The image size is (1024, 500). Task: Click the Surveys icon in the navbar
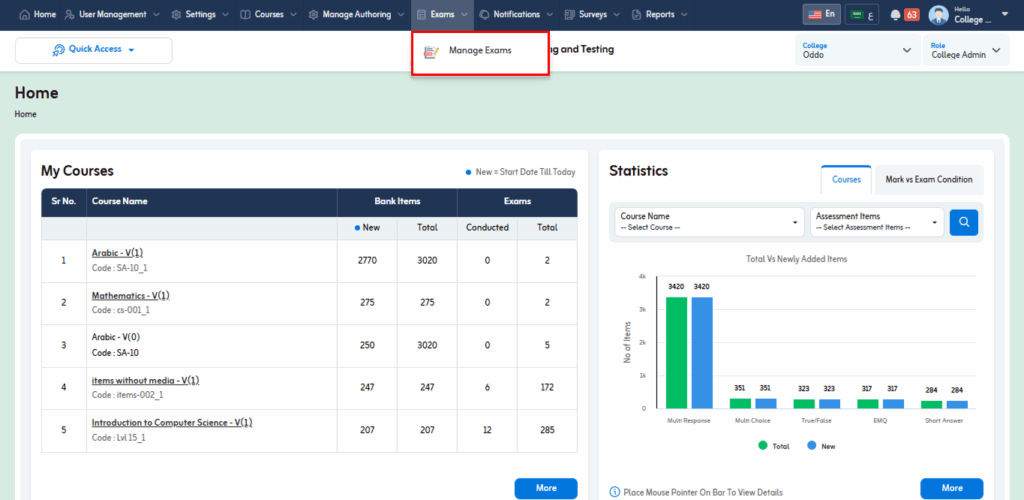(570, 15)
